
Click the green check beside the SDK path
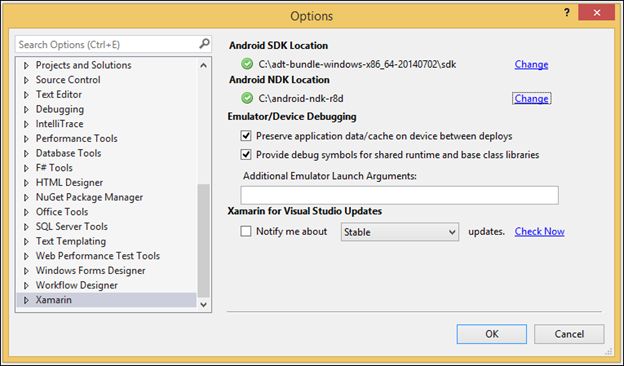pos(247,64)
